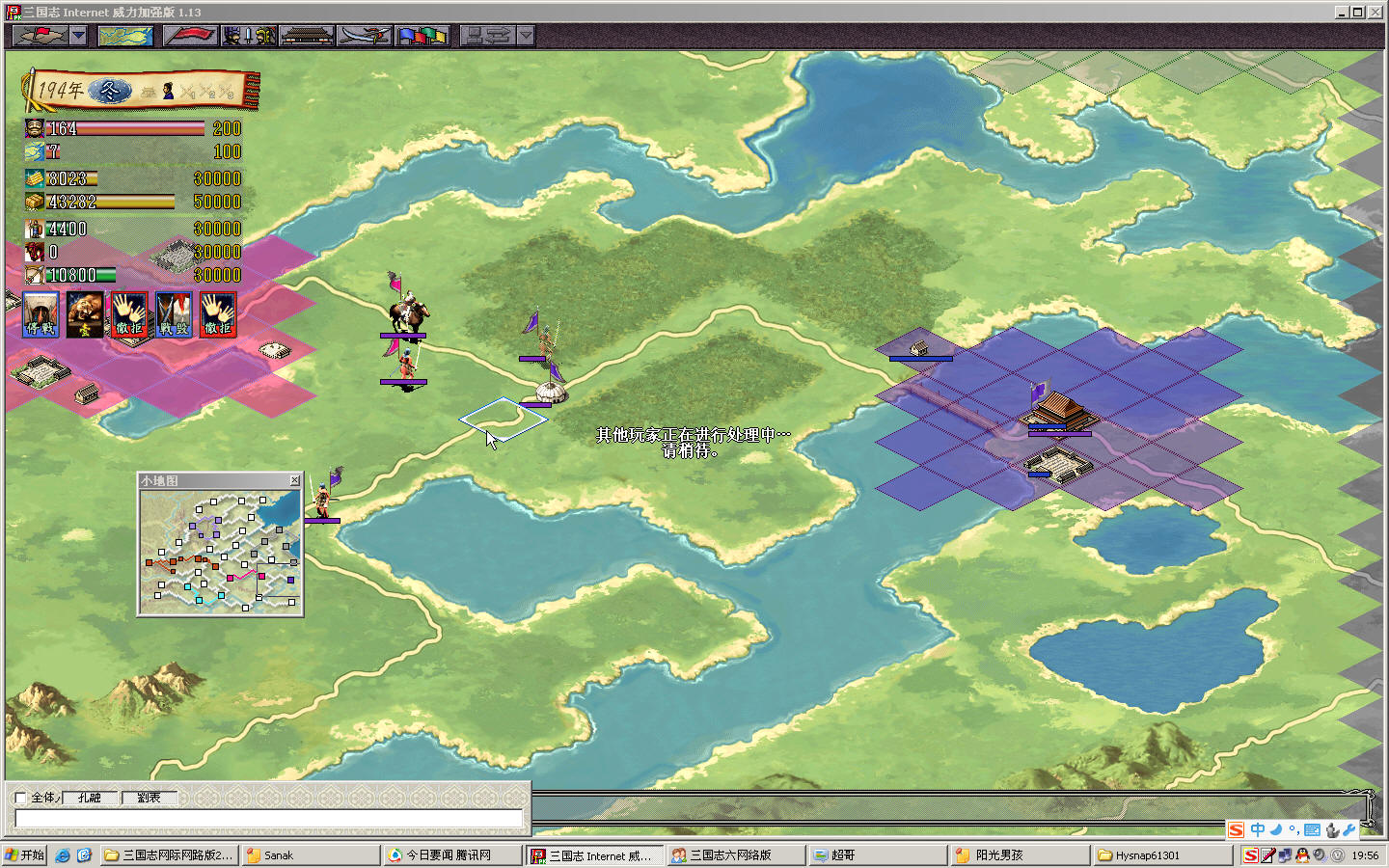Open the river map view icon
1389x868 pixels.
point(125,36)
